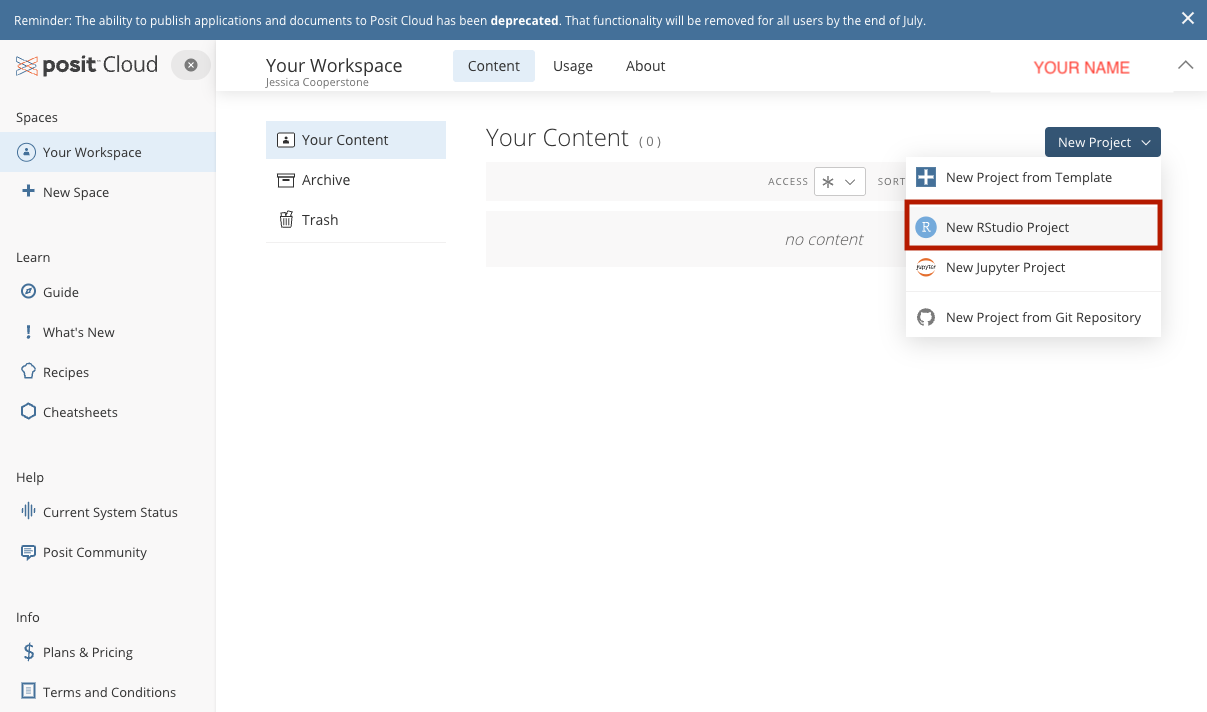This screenshot has width=1207, height=712.
Task: Choose New Jupyter Project option
Action: point(1005,267)
